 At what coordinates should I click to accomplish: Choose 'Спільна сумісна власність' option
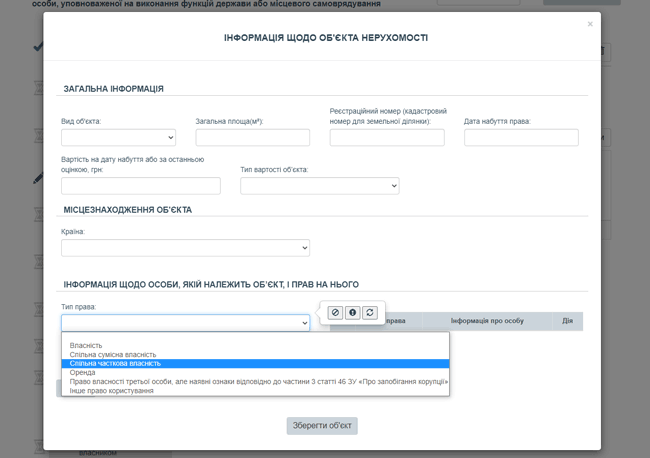[x=113, y=355]
